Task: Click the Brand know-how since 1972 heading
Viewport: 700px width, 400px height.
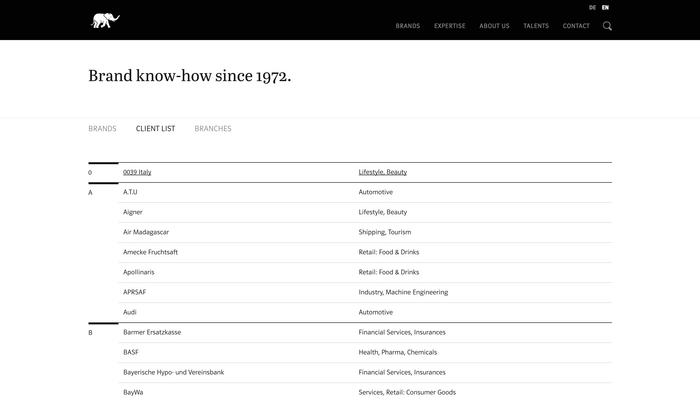Action: [x=190, y=76]
